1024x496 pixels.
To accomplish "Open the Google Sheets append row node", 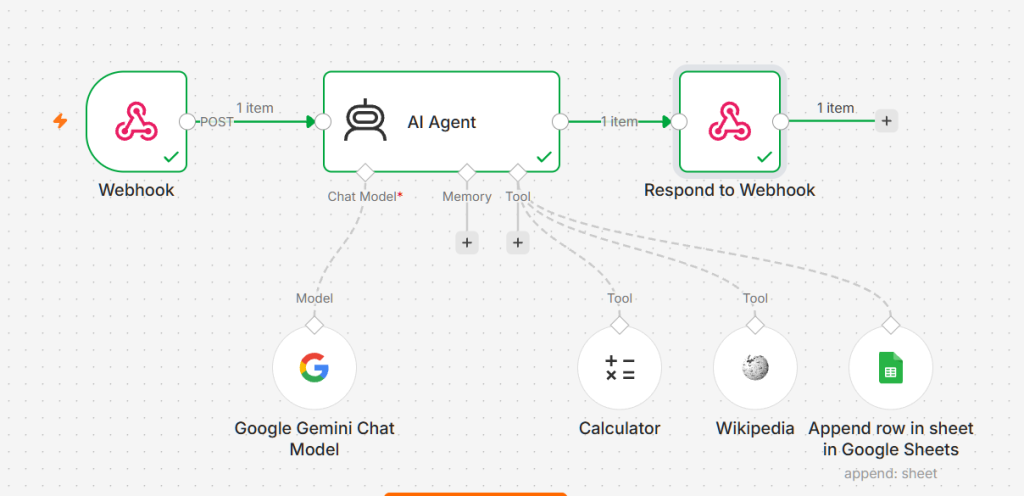I will [891, 367].
